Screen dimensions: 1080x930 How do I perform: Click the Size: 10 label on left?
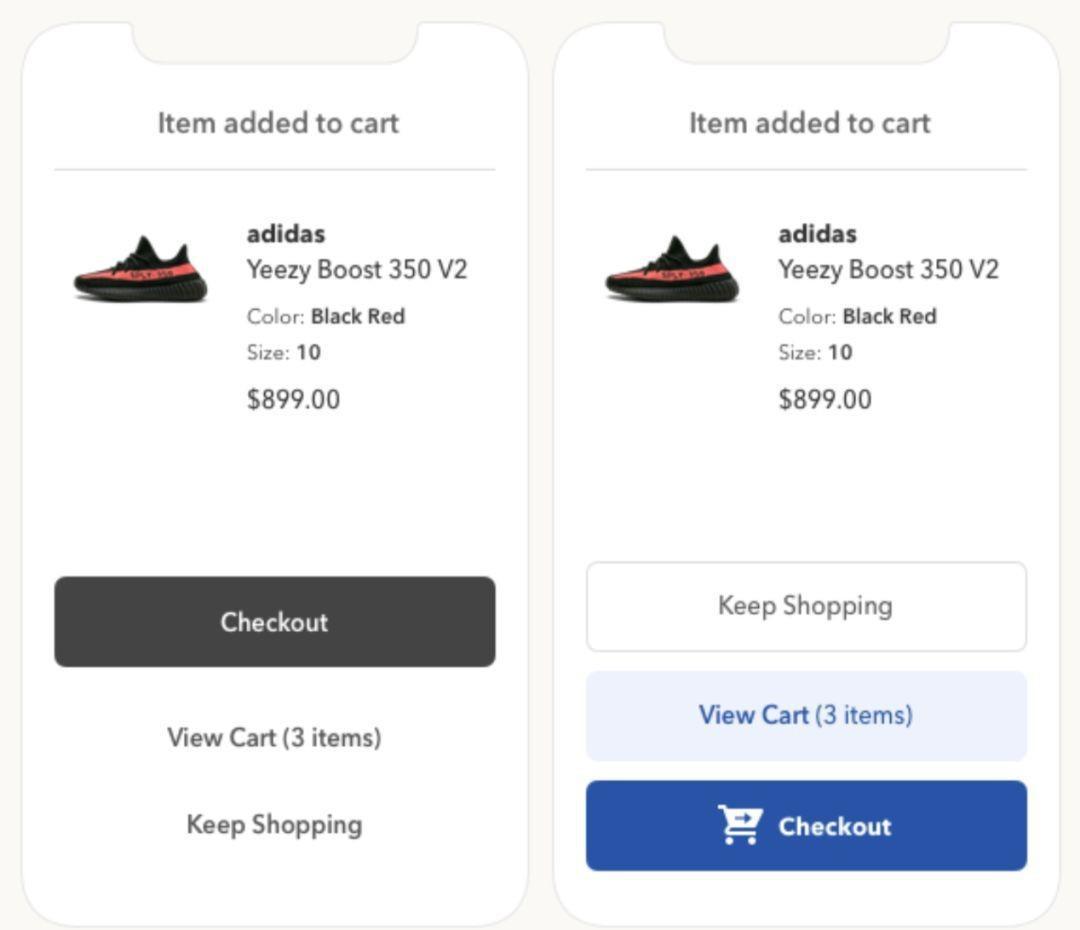coord(284,352)
